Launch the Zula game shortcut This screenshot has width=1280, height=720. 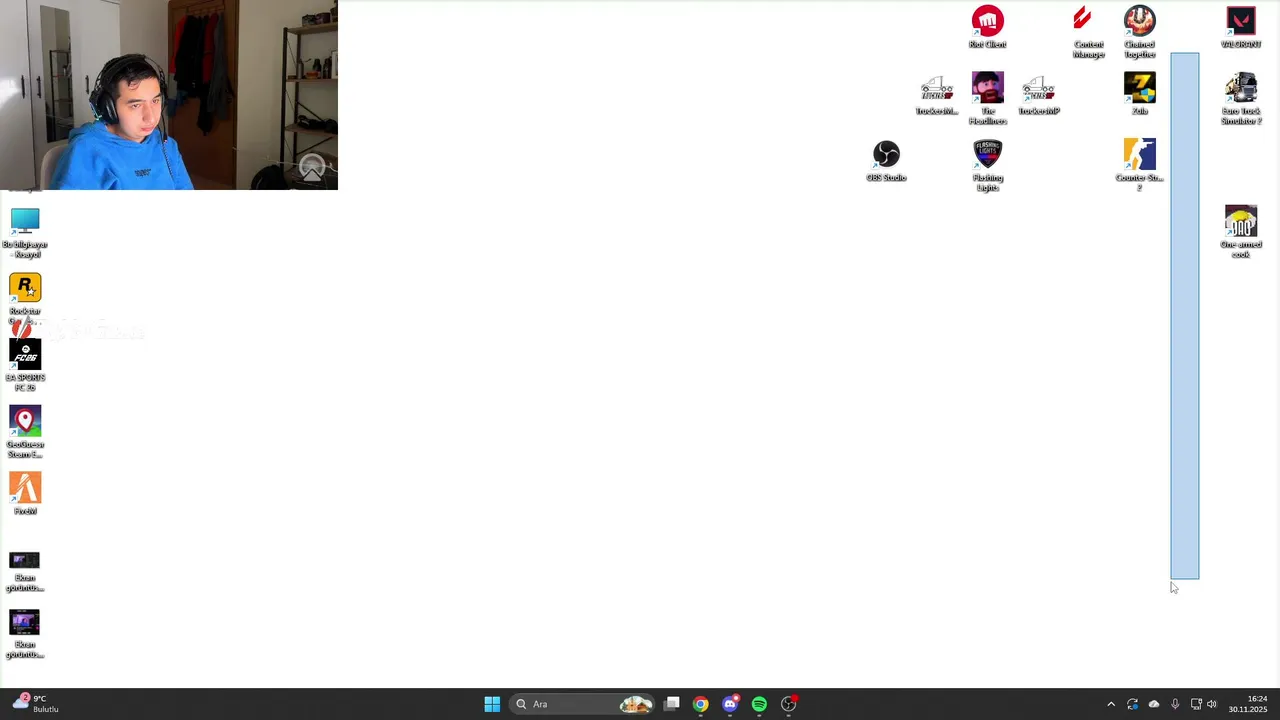tap(1139, 93)
